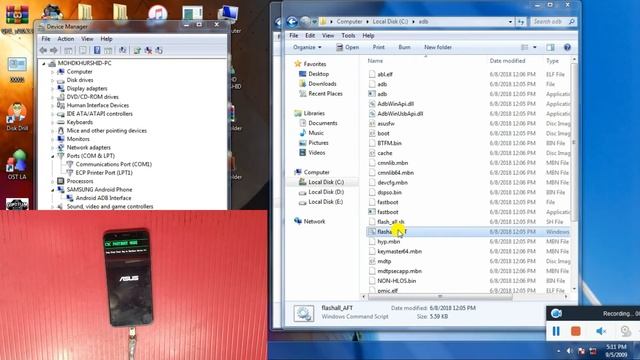Click Downloads in Favorites sidebar
This screenshot has height=360, width=640.
322,84
